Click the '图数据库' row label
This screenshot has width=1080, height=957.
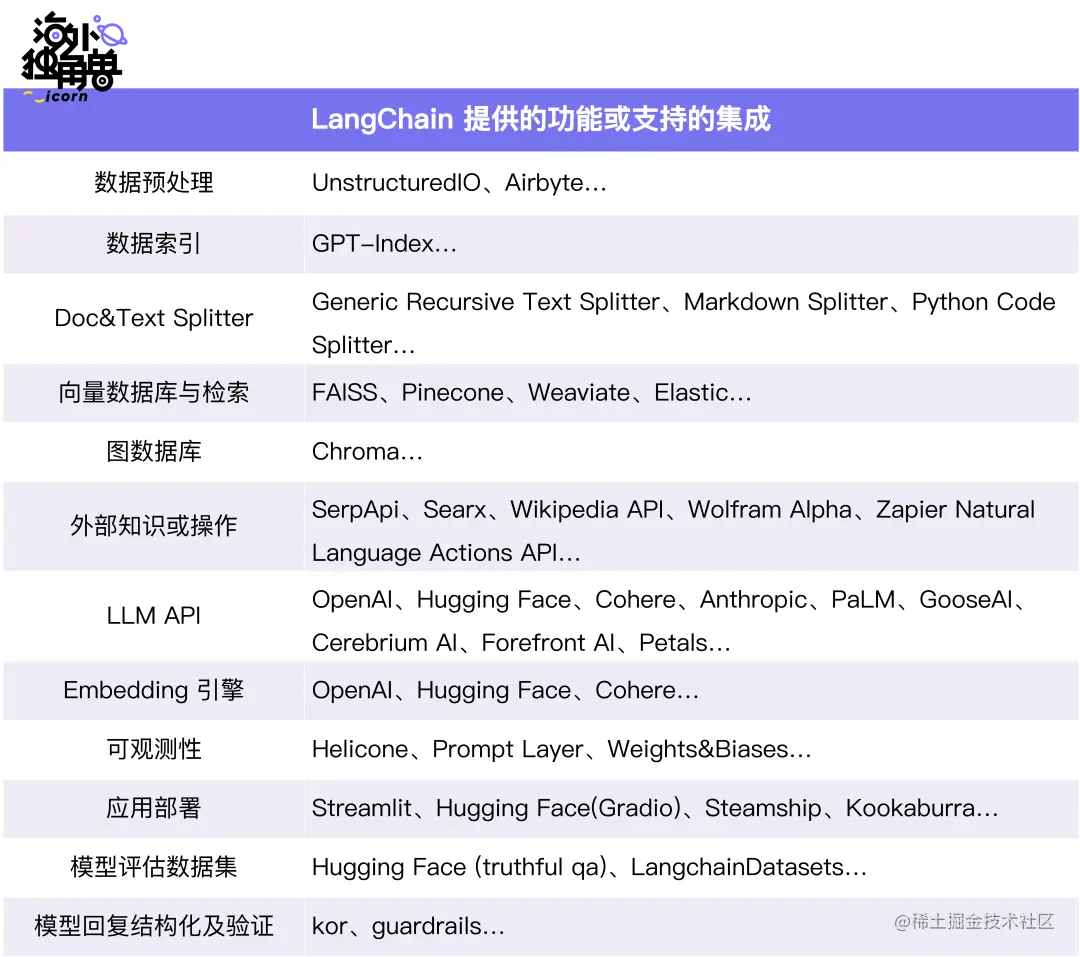point(154,451)
